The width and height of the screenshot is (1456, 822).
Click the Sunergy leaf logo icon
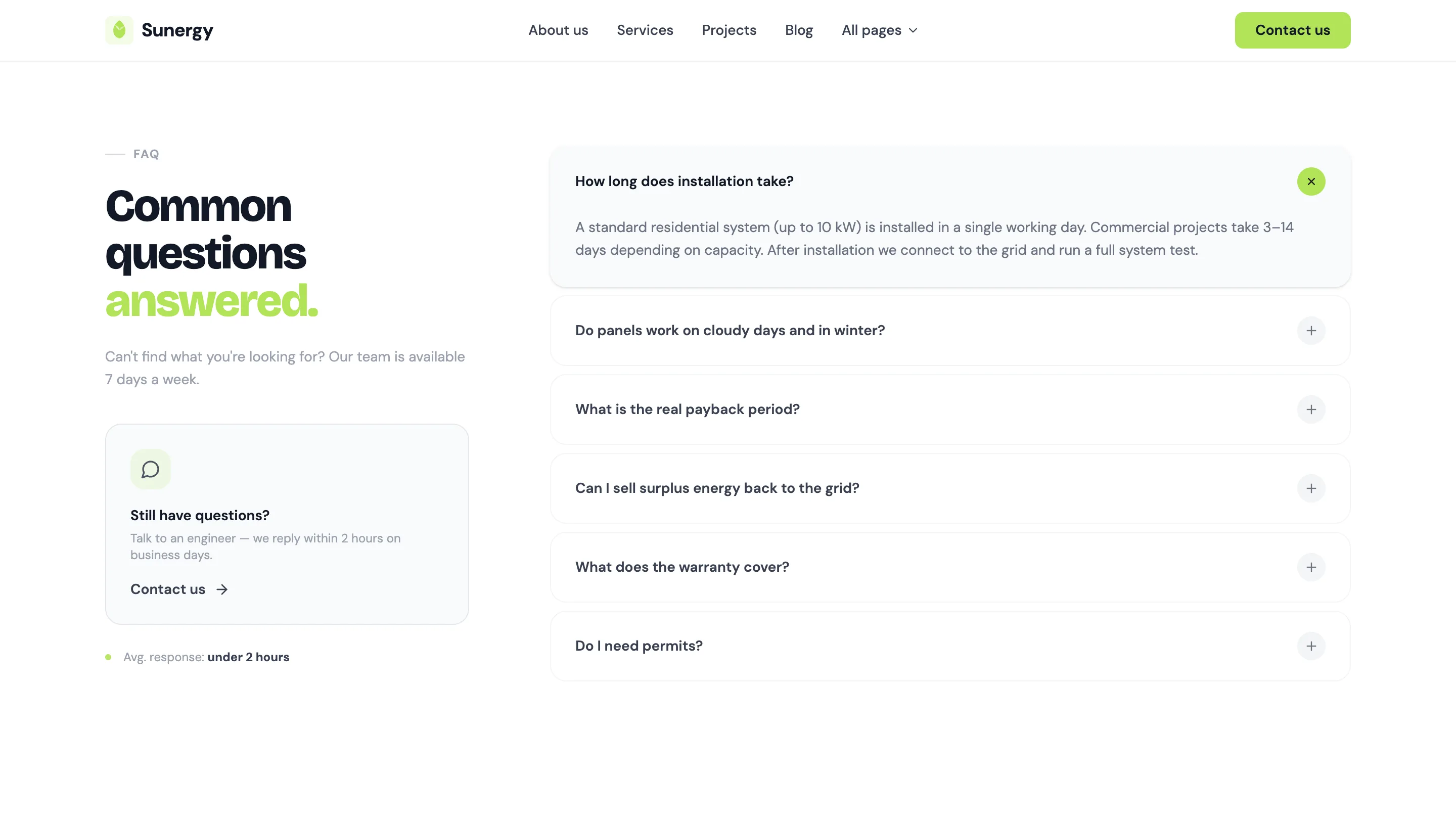pyautogui.click(x=119, y=30)
